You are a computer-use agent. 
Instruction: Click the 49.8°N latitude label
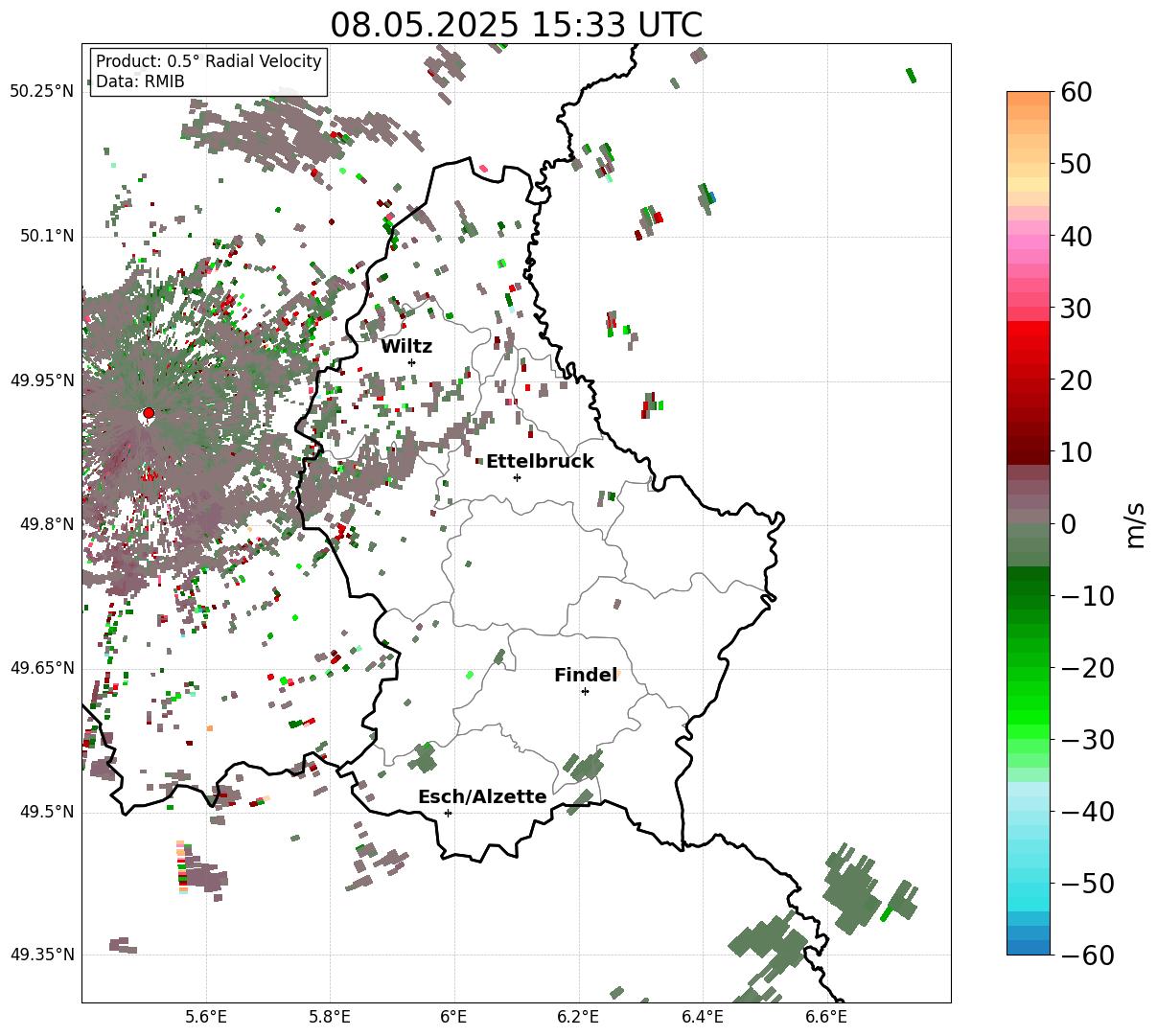[x=47, y=524]
